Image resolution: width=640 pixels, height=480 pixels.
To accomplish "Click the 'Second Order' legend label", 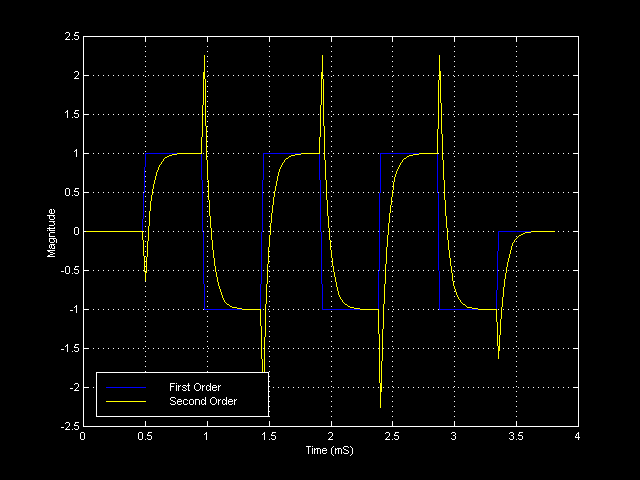I will (203, 401).
